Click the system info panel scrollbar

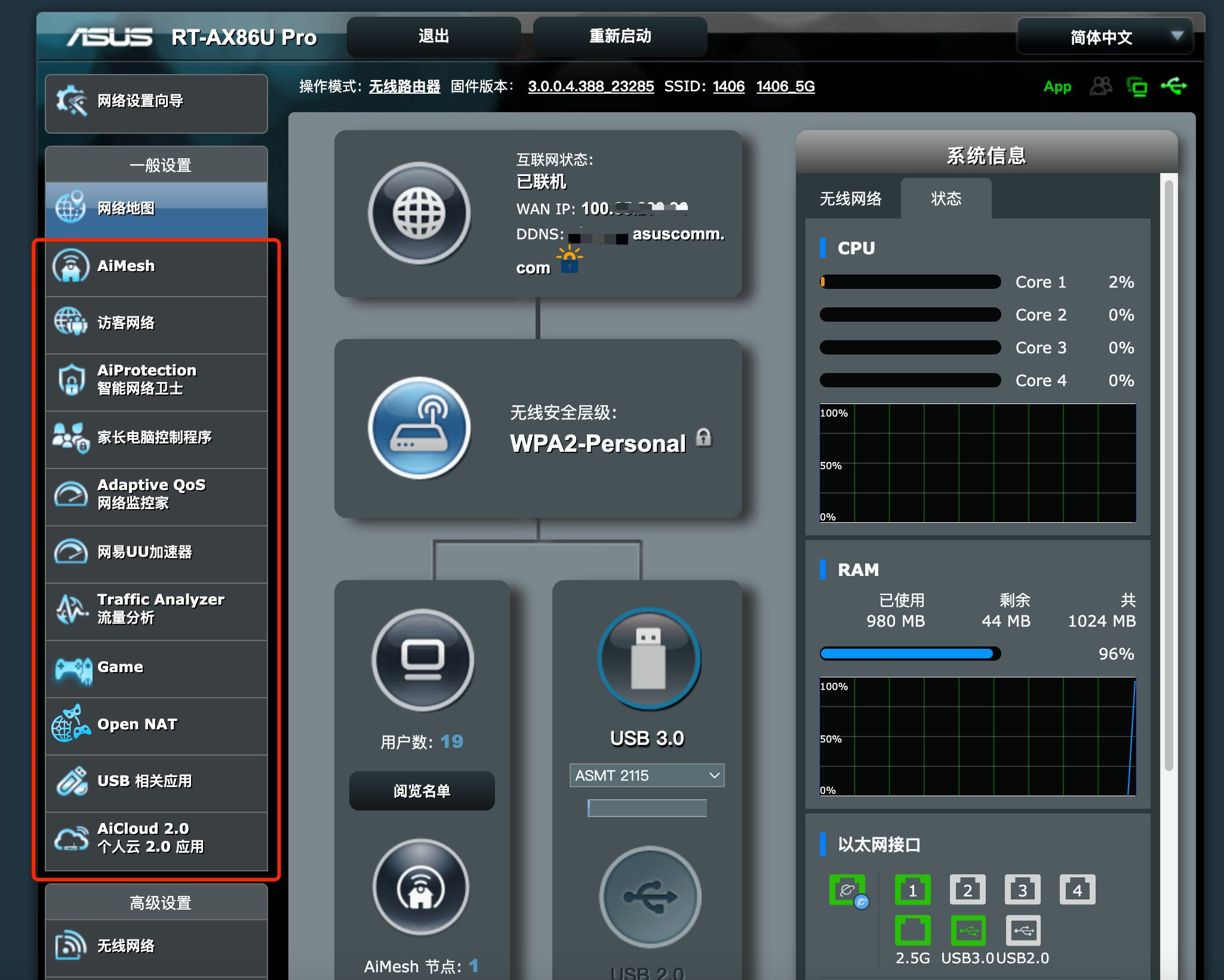[1169, 475]
